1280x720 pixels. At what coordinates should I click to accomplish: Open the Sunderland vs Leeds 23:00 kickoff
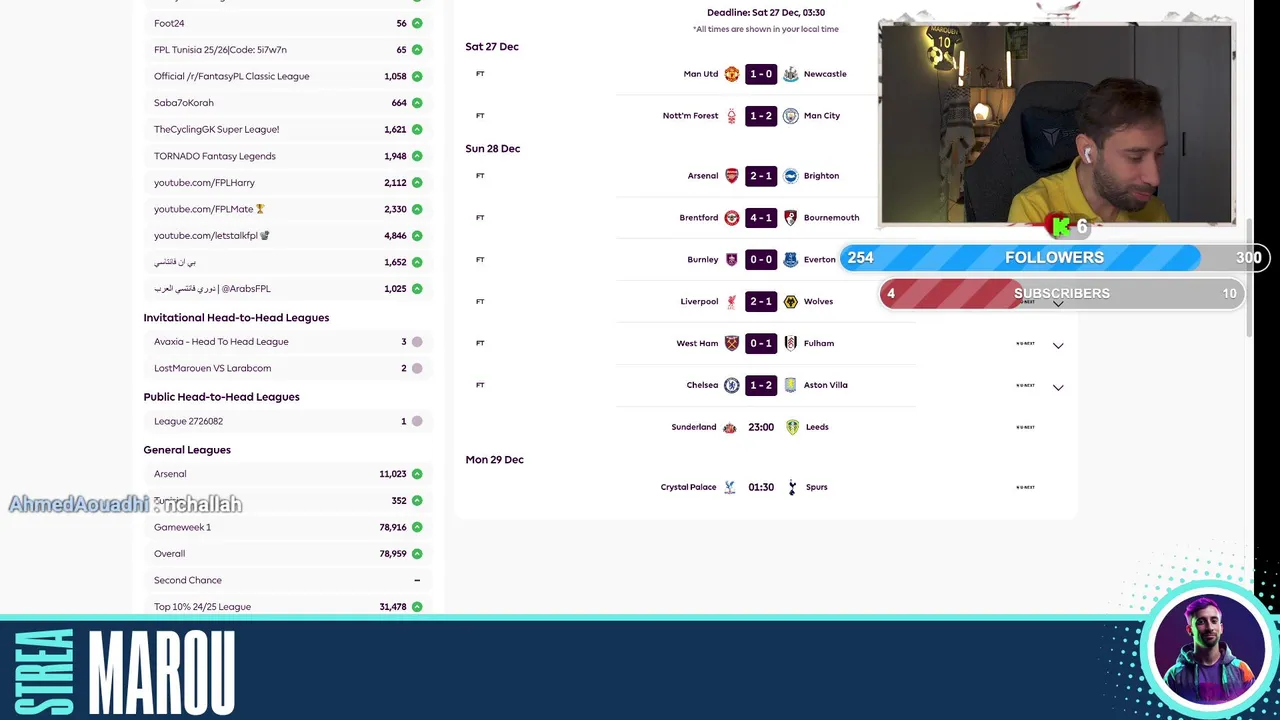(761, 427)
